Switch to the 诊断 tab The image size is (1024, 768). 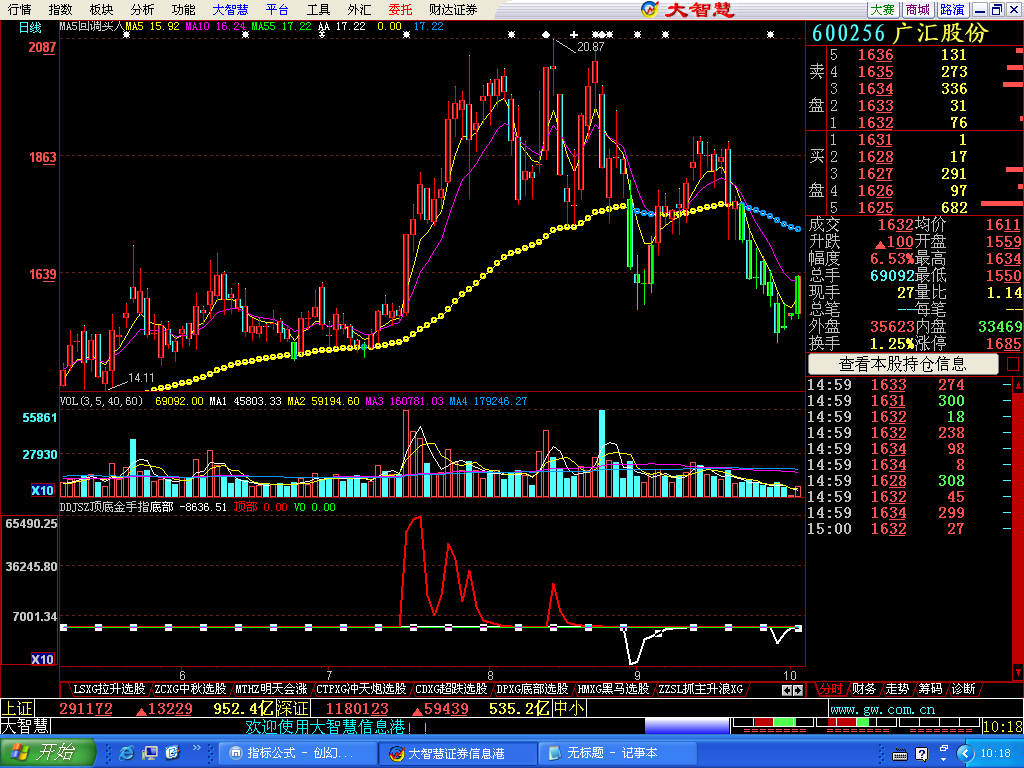tap(964, 689)
